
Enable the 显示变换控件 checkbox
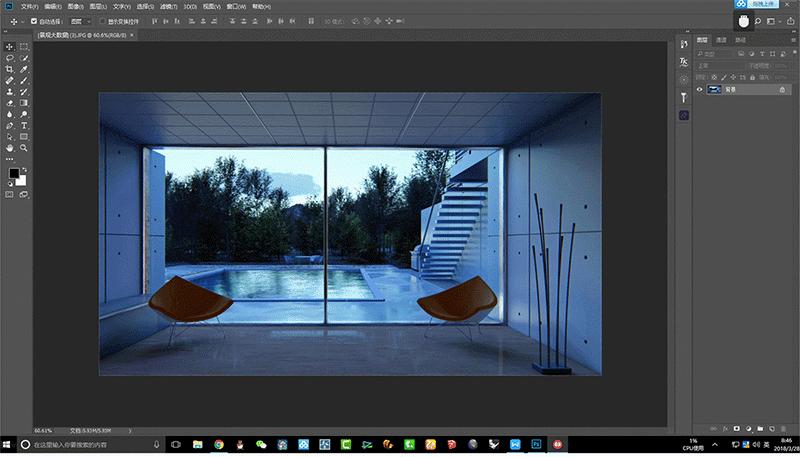click(101, 20)
